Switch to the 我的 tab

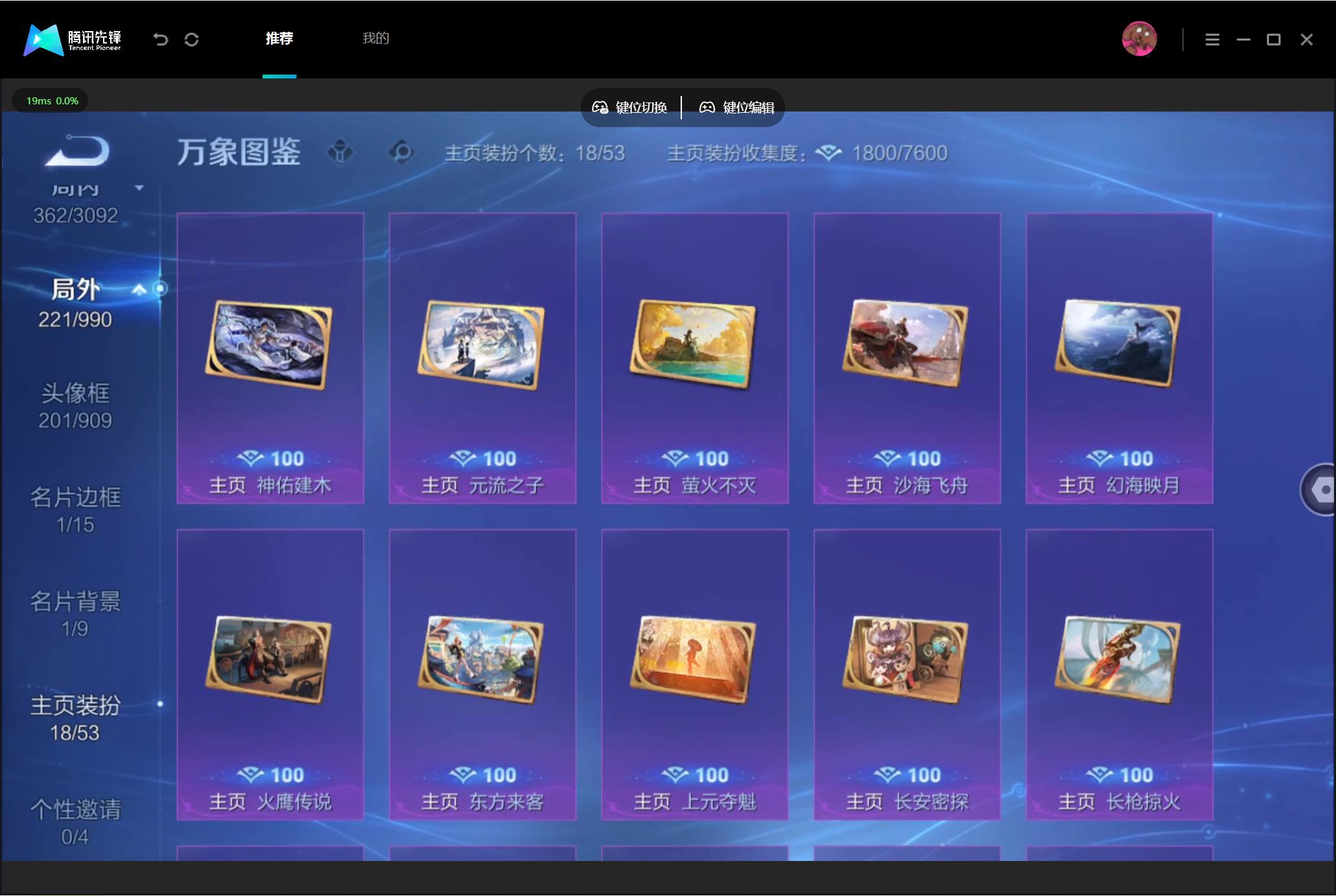coord(375,38)
